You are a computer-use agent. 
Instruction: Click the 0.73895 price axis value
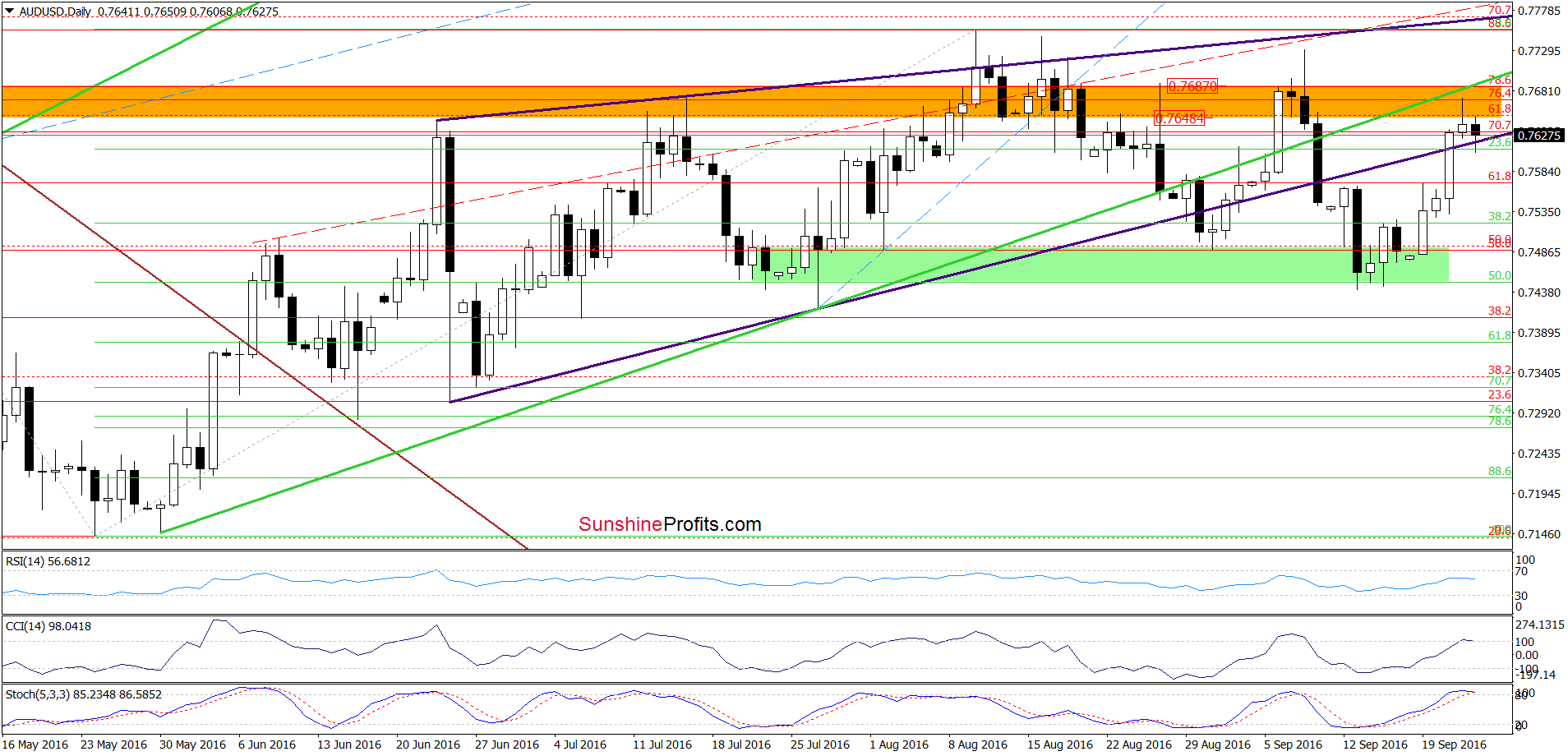coord(1538,333)
